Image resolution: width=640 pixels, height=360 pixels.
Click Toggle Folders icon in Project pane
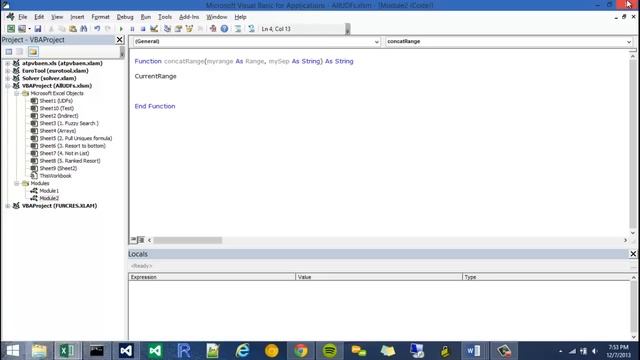click(33, 51)
